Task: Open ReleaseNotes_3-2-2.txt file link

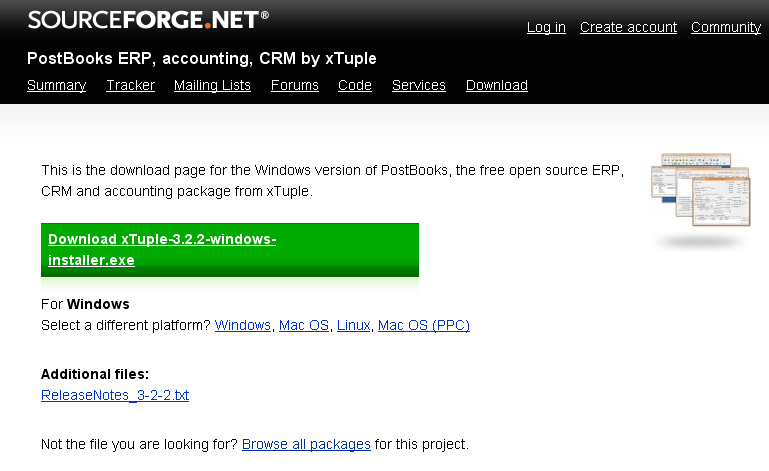Action: point(115,395)
